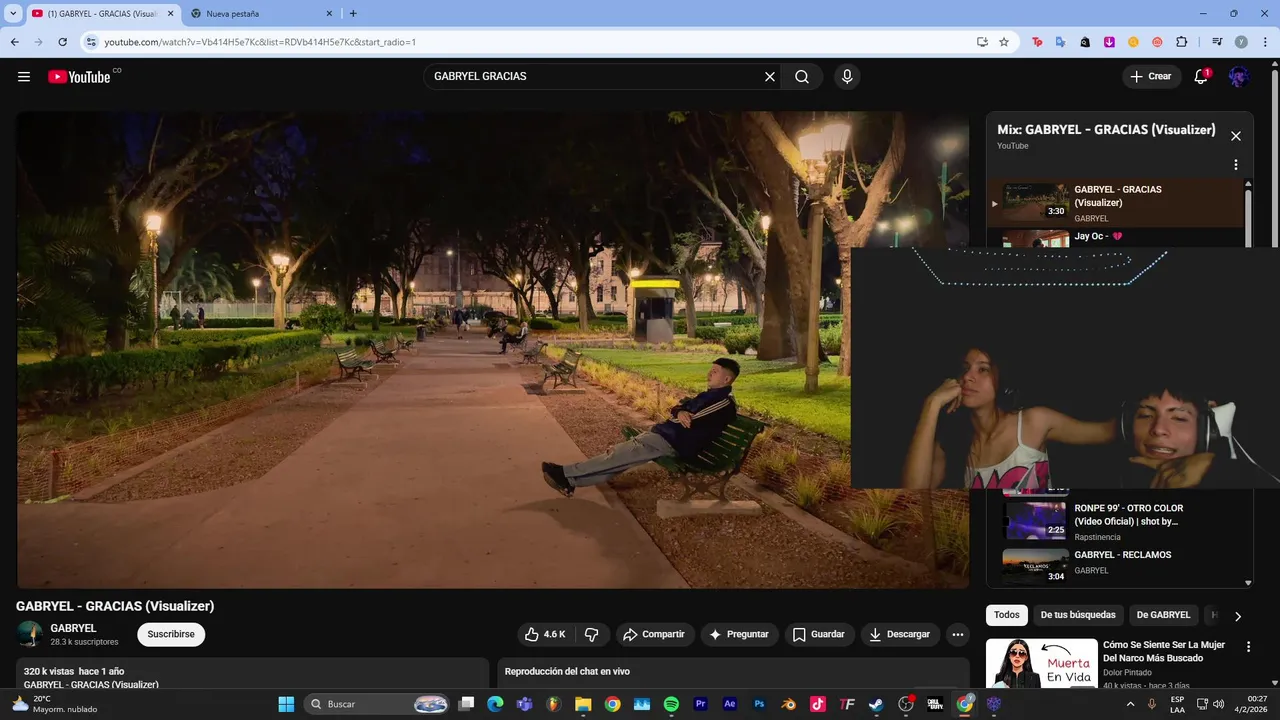Image resolution: width=1280 pixels, height=720 pixels.
Task: Show next filter chips arrow
Action: [x=1238, y=616]
